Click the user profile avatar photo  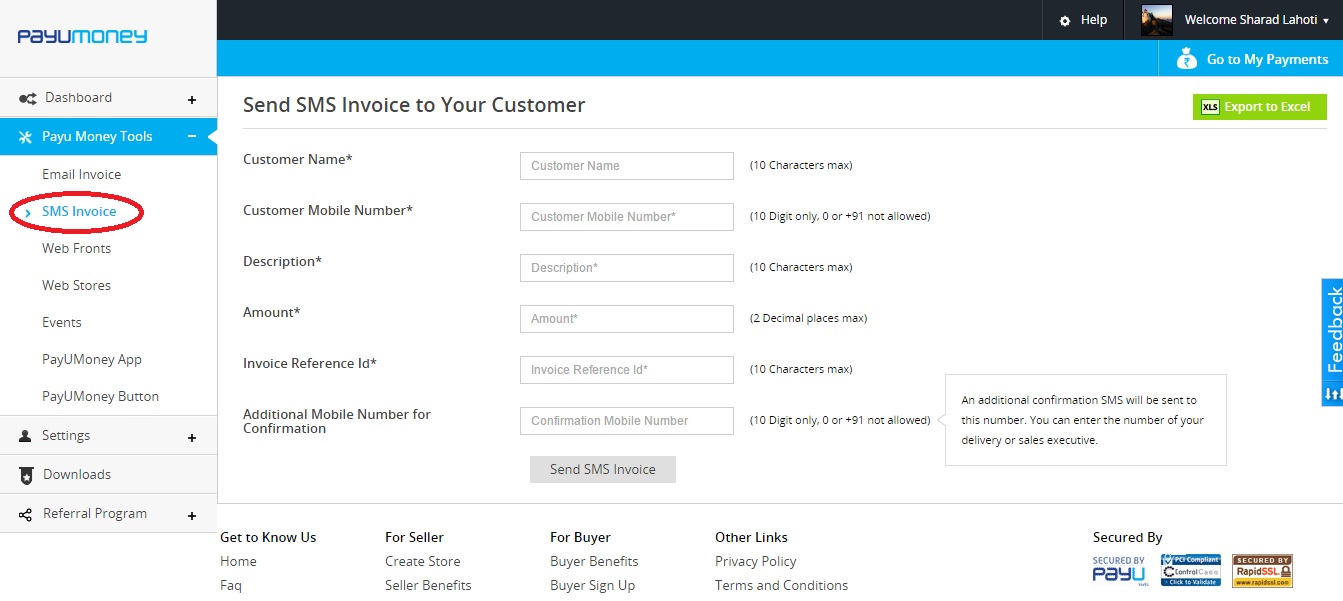pos(1156,20)
